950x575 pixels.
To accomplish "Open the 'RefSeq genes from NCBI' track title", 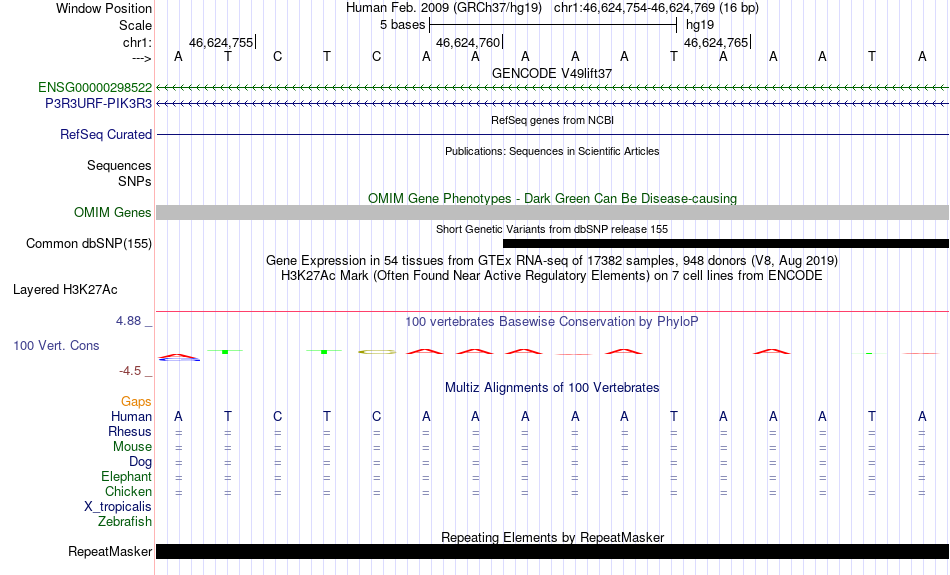I will pos(552,120).
